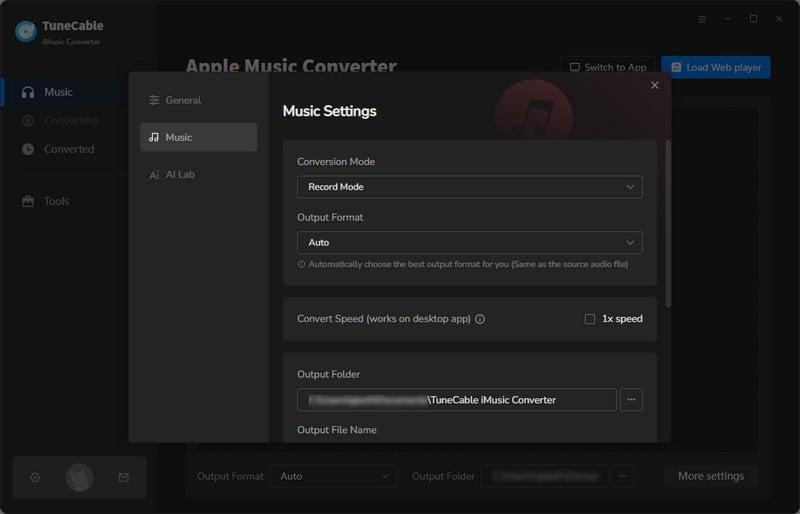Expand the Conversion Mode dropdown
800x514 pixels.
469,187
